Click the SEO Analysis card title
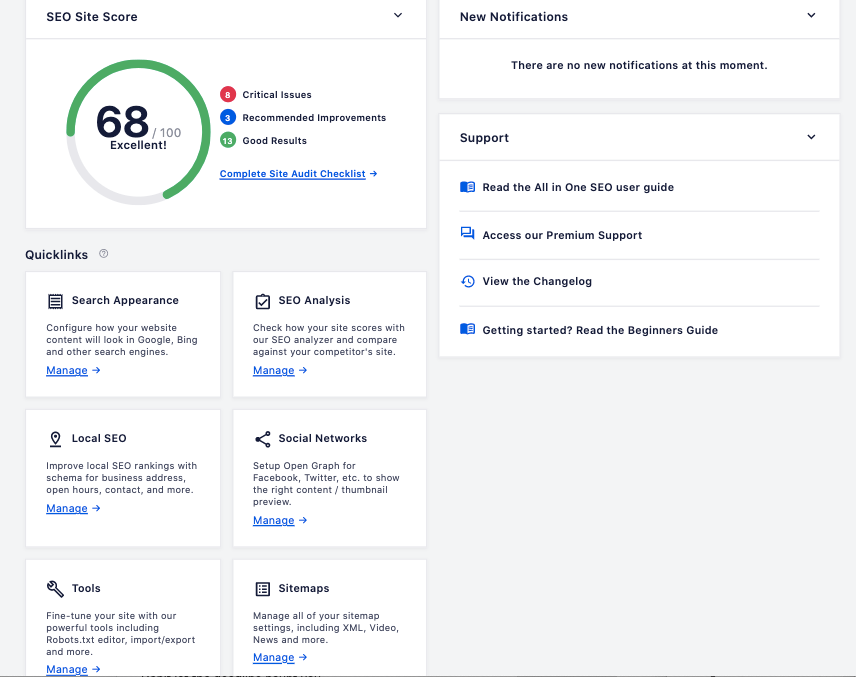 point(314,300)
